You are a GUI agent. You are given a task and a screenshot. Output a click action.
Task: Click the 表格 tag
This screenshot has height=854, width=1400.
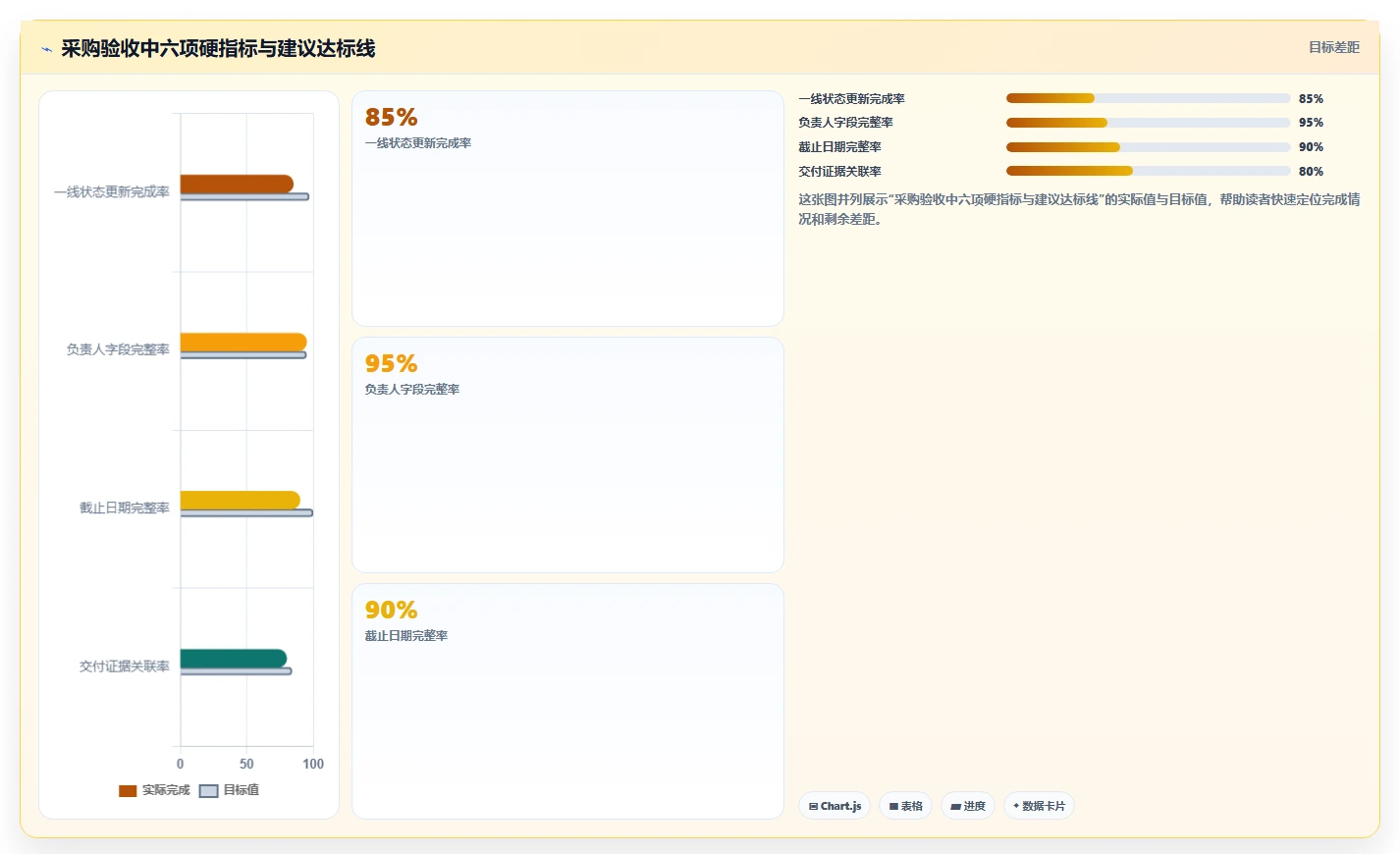[905, 806]
